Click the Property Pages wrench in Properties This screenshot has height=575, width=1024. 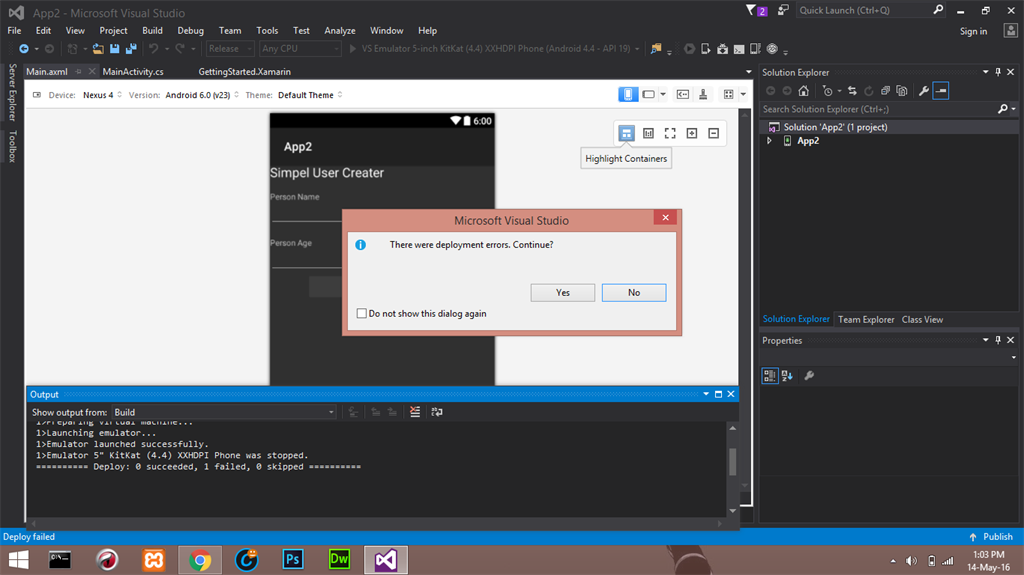[808, 376]
